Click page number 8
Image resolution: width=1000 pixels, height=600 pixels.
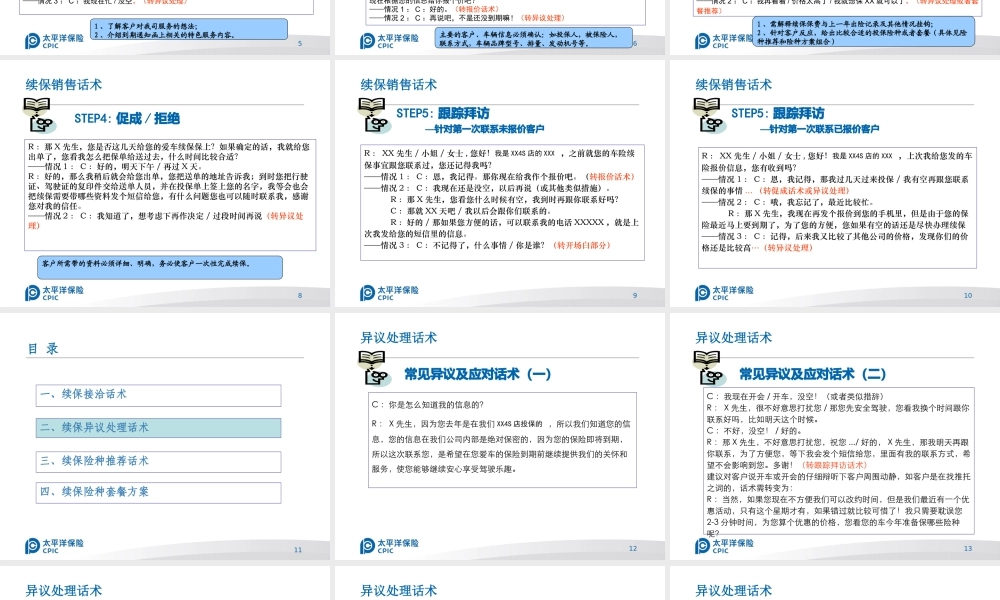[x=300, y=296]
